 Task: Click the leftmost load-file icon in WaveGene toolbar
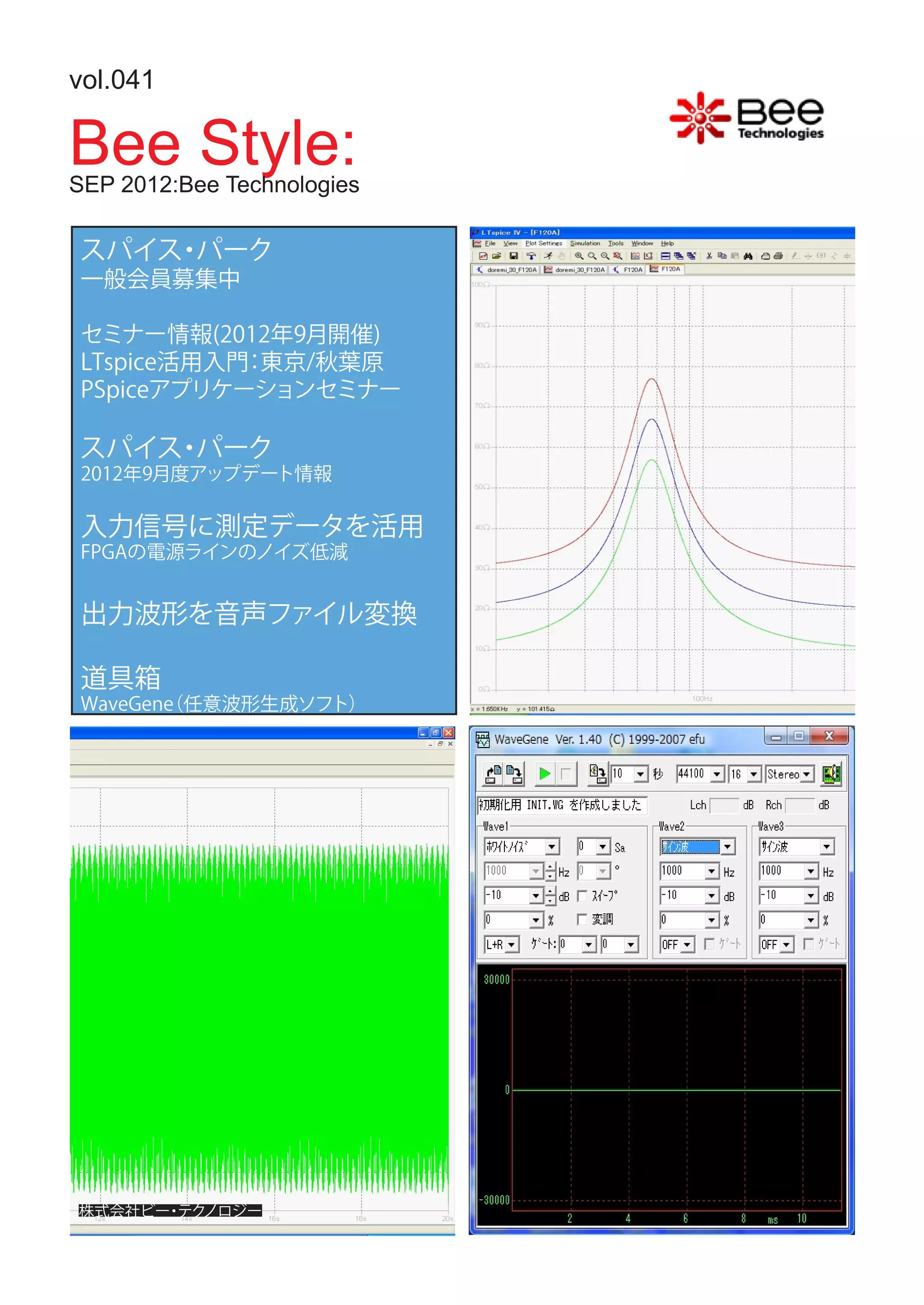493,773
